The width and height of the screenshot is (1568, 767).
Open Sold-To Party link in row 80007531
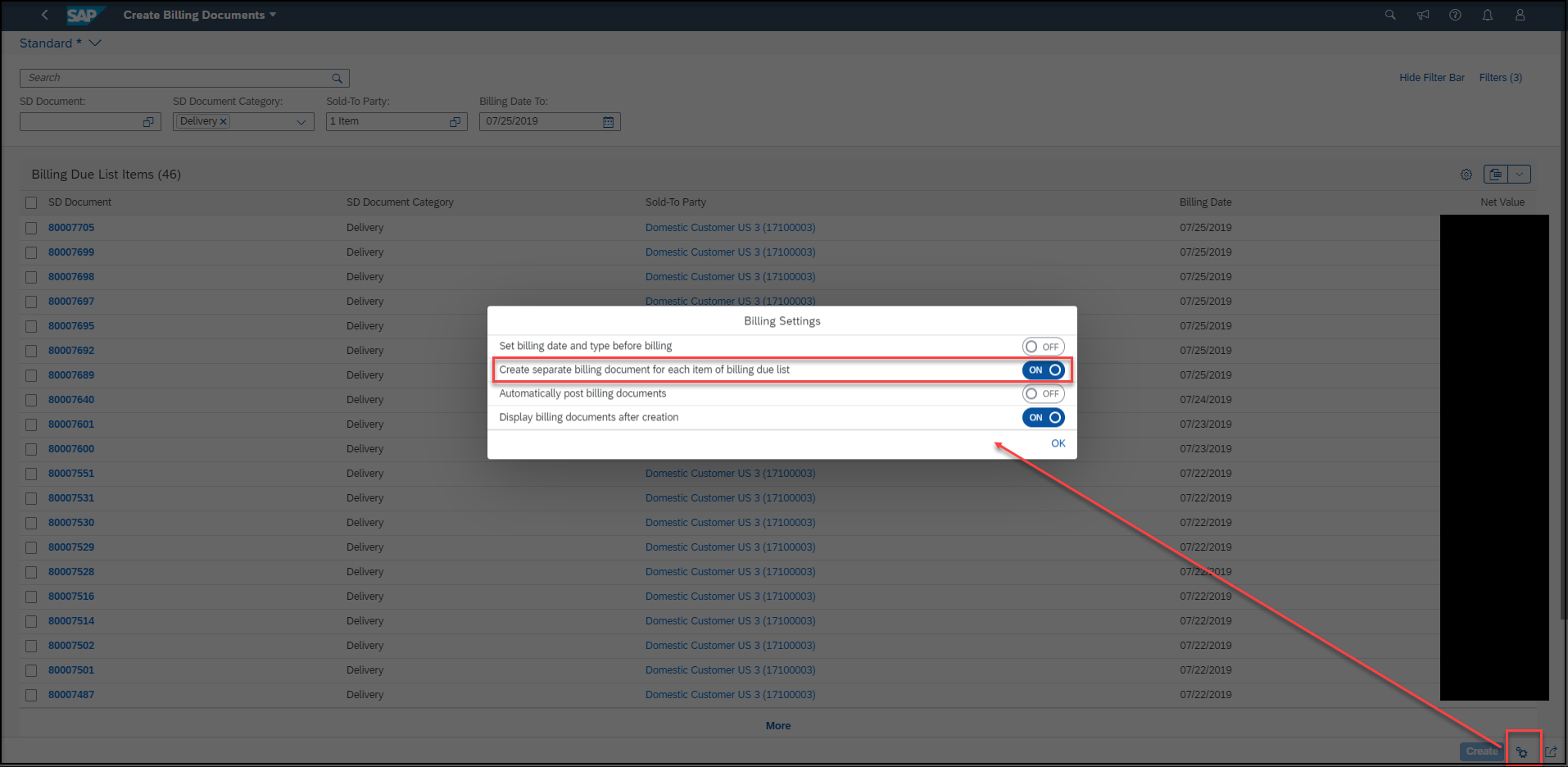click(x=730, y=498)
